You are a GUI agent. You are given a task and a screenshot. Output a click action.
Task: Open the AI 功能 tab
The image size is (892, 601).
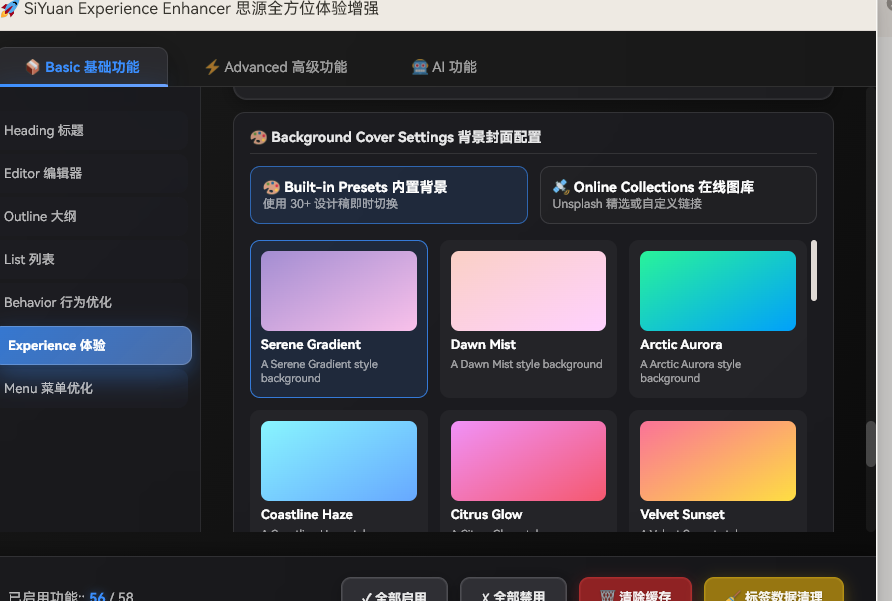click(444, 67)
